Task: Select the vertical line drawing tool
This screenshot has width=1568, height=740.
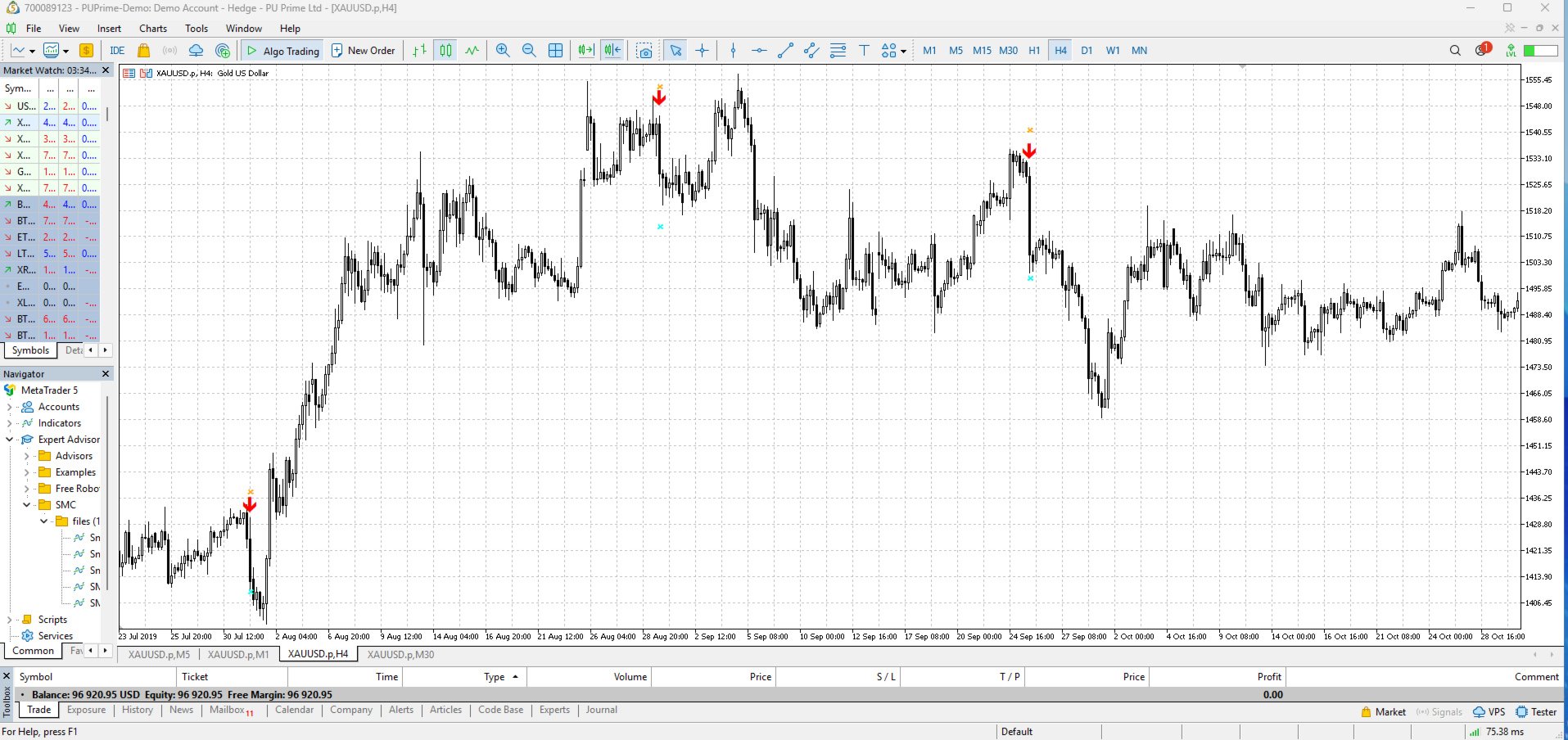Action: pos(733,51)
